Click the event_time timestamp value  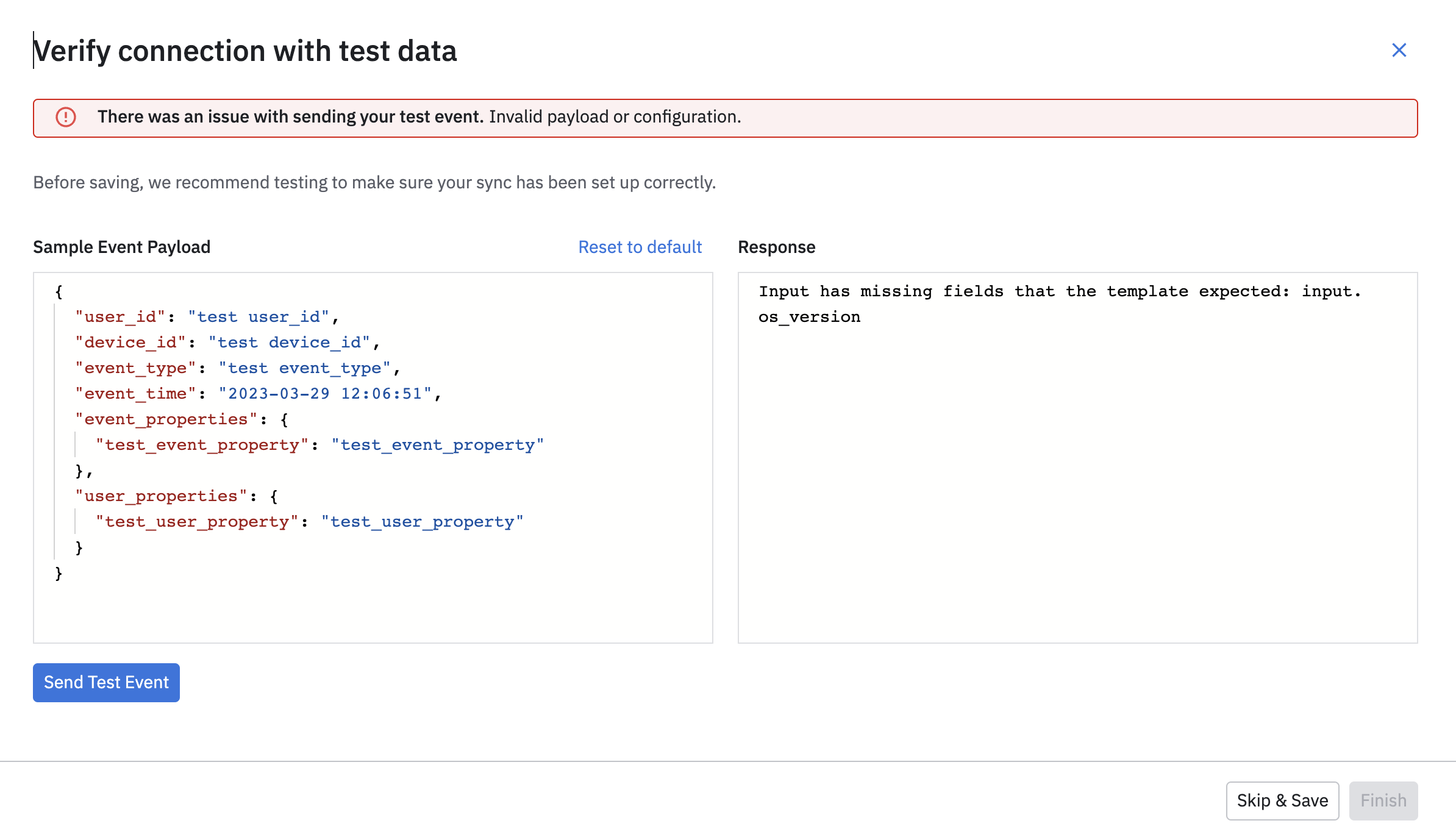325,394
